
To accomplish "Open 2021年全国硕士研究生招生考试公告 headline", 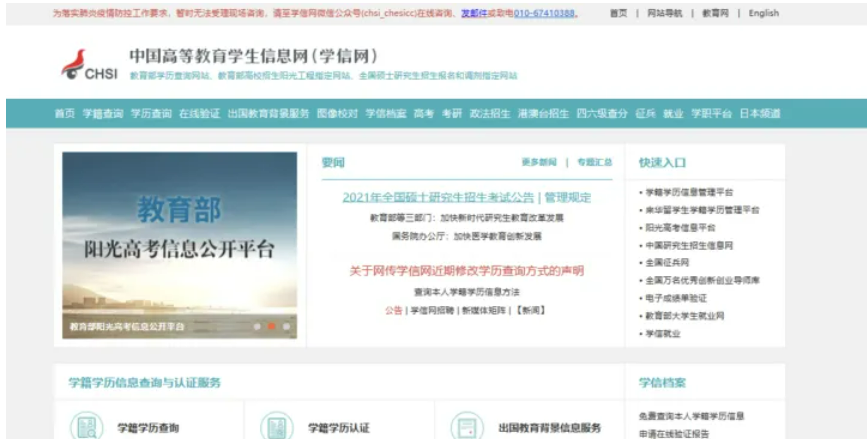I will 438,197.
